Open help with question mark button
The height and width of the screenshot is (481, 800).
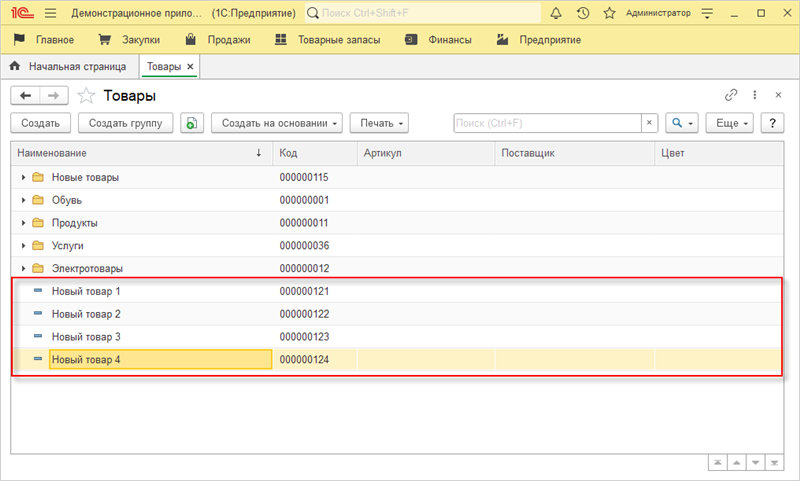[770, 123]
